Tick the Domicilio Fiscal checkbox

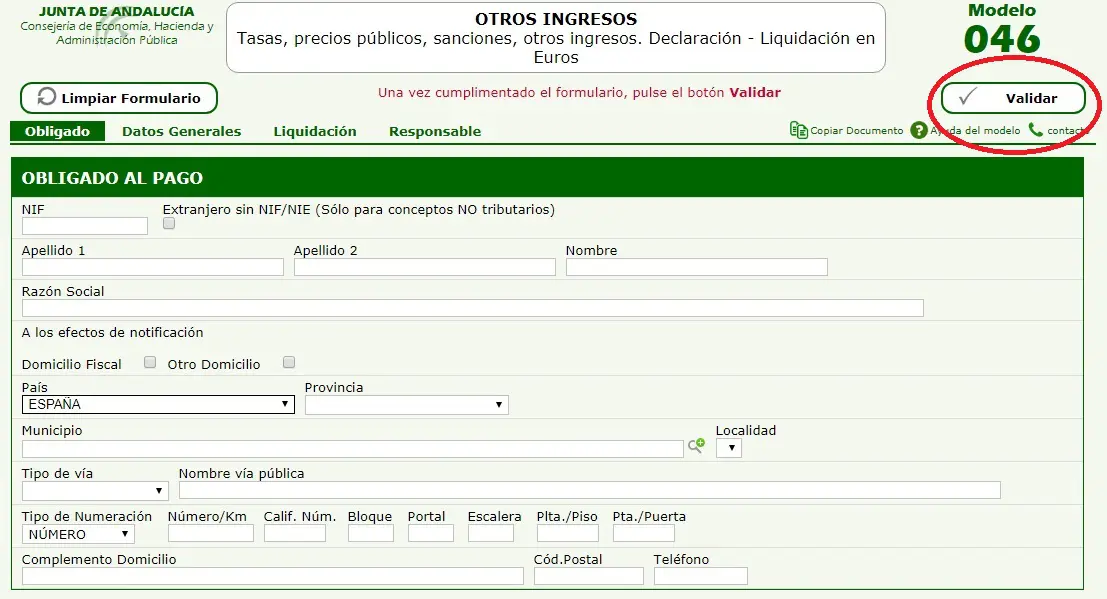pos(150,362)
